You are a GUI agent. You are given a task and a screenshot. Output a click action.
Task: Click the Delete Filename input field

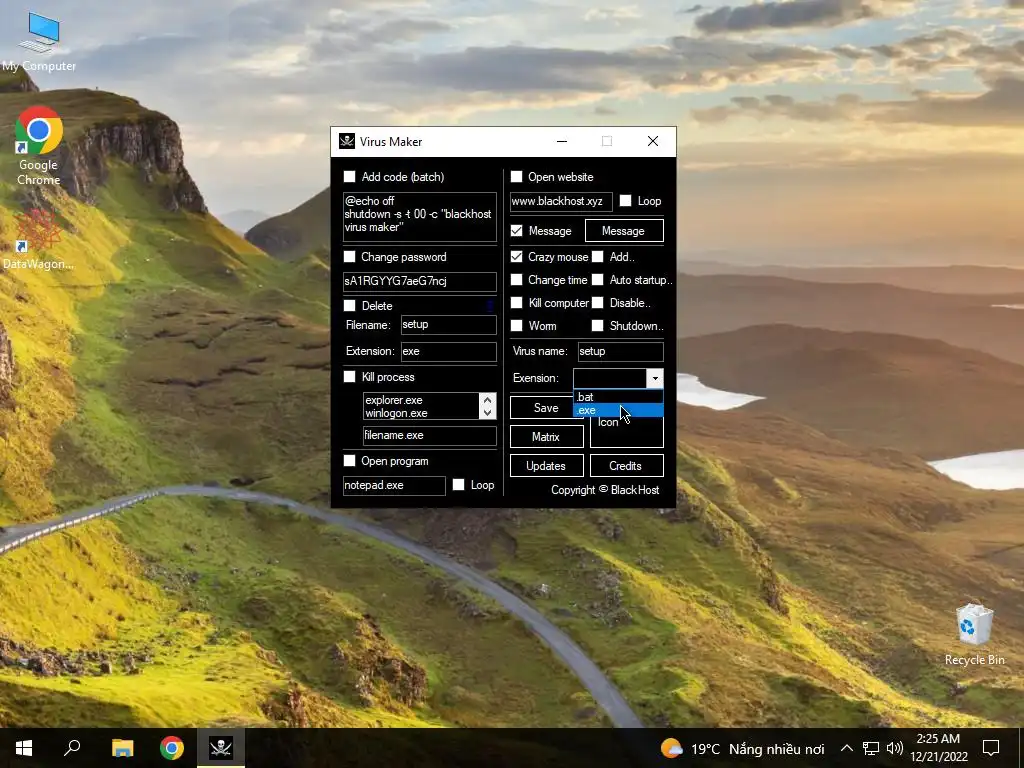click(448, 325)
